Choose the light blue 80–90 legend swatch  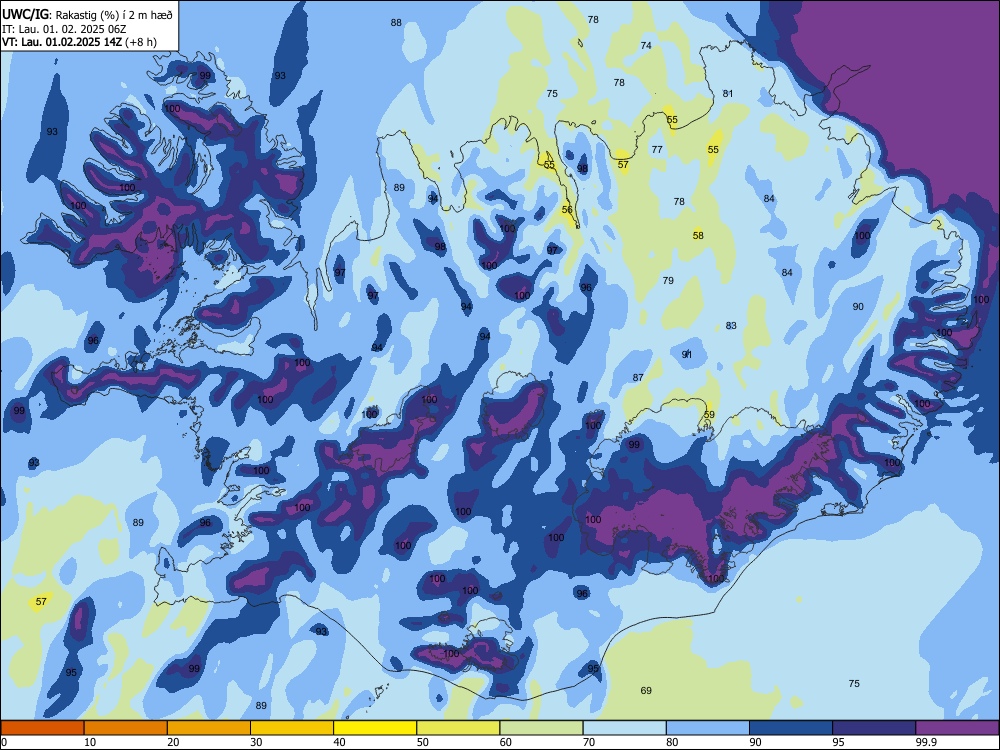(708, 728)
